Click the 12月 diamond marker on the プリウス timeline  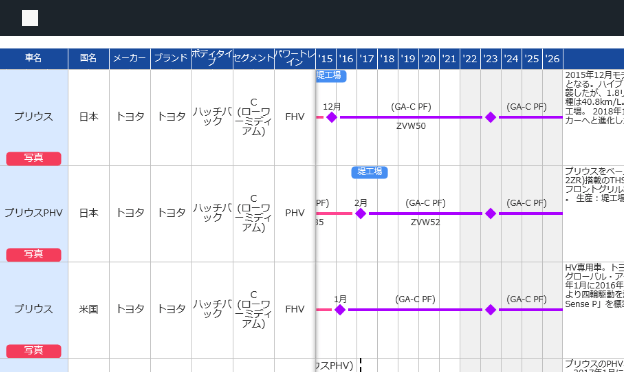(x=332, y=117)
